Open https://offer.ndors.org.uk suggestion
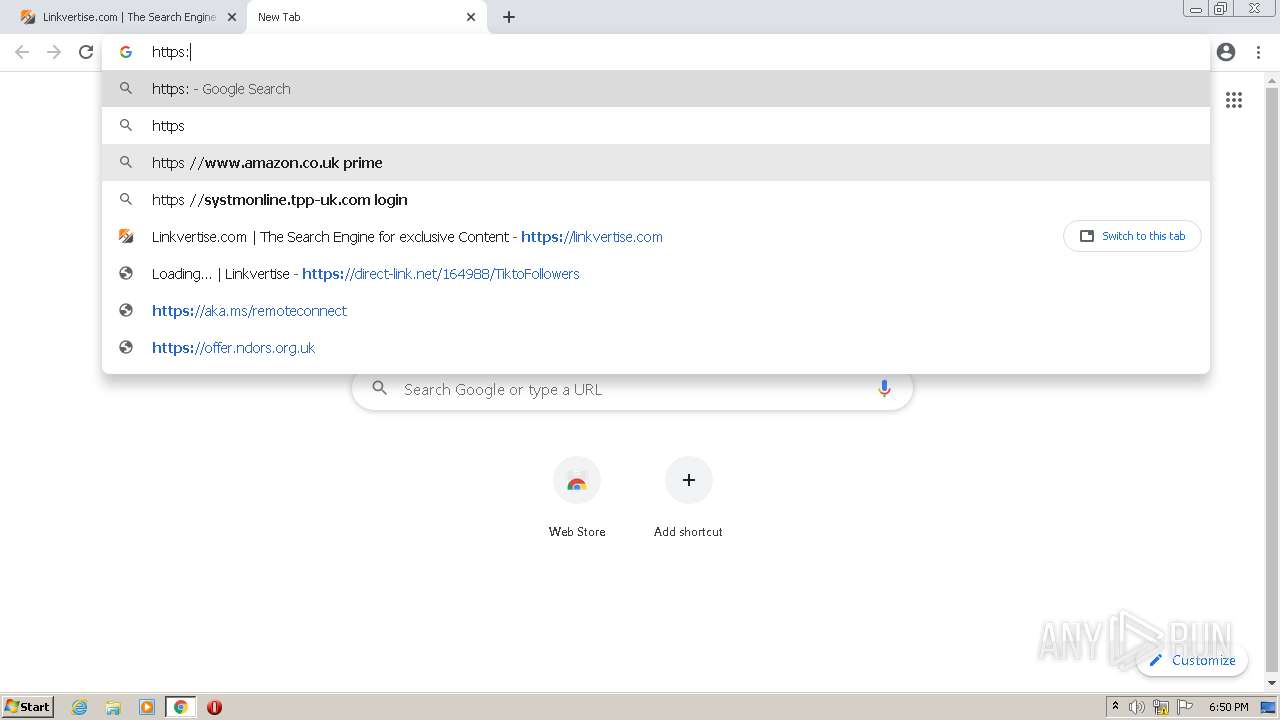This screenshot has width=1280, height=720. coord(656,348)
